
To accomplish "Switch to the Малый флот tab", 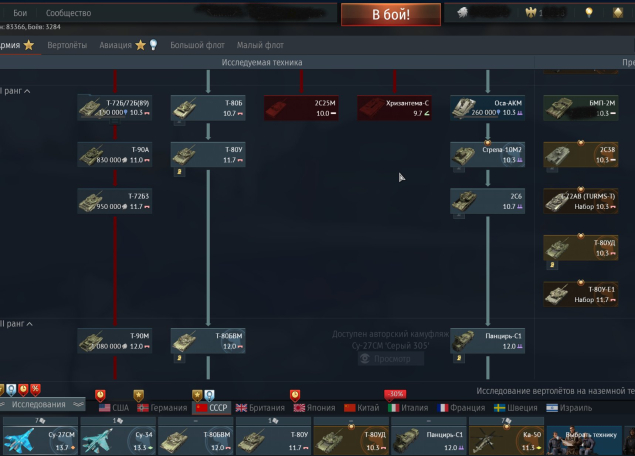I will 260,45.
